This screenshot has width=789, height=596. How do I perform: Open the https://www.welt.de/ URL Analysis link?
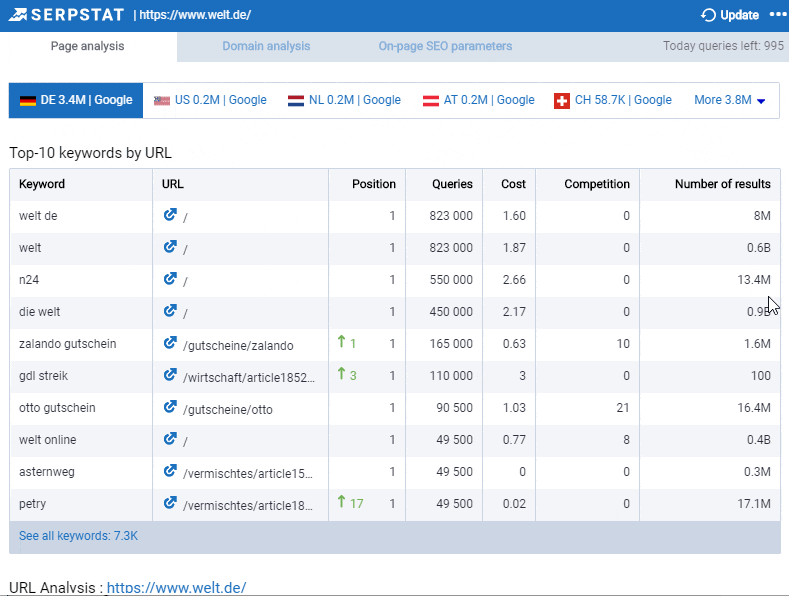click(177, 587)
